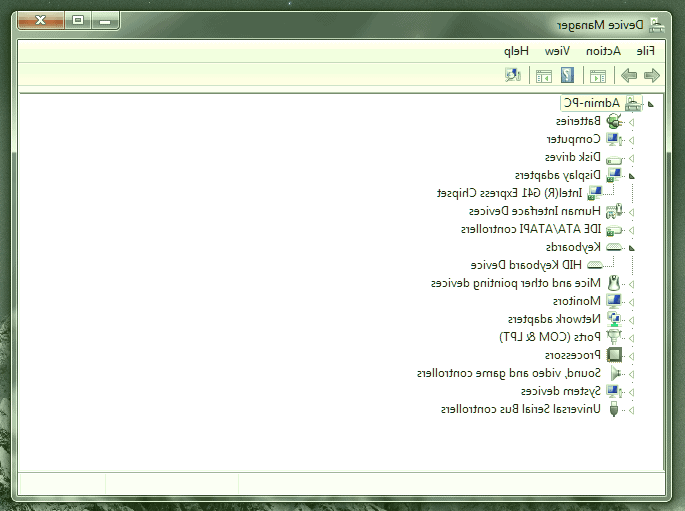
Task: Expand the System devices arrow
Action: click(x=631, y=392)
